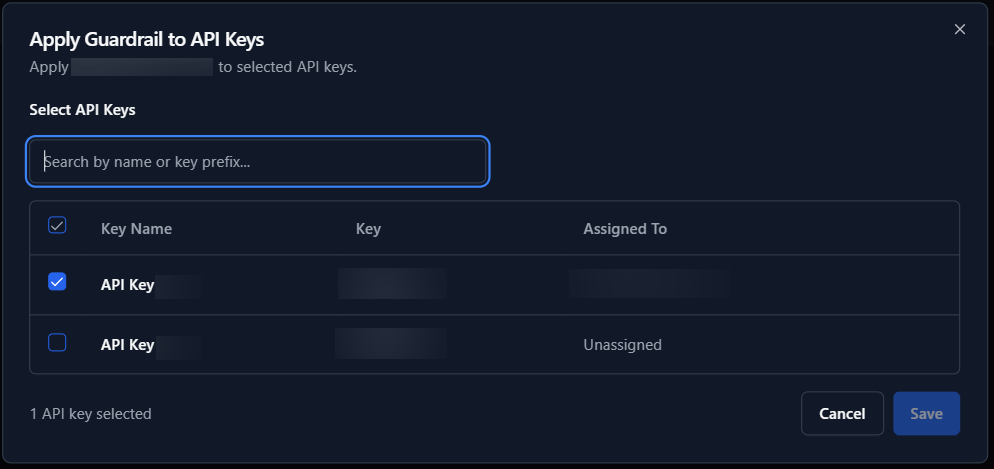Click the Select API Keys label
Viewport: 994px width, 469px height.
(82, 110)
